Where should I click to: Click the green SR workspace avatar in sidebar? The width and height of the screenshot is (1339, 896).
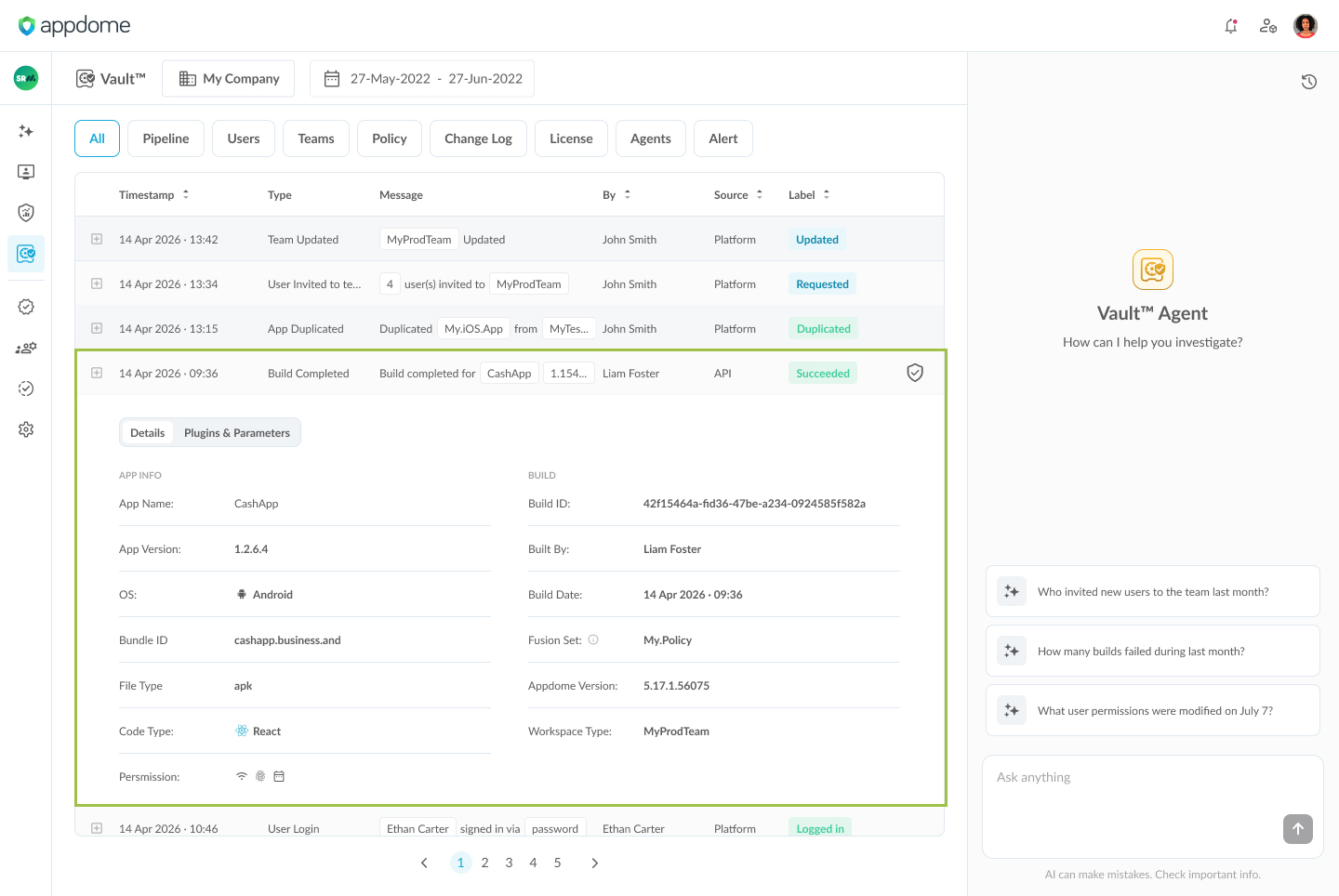26,78
